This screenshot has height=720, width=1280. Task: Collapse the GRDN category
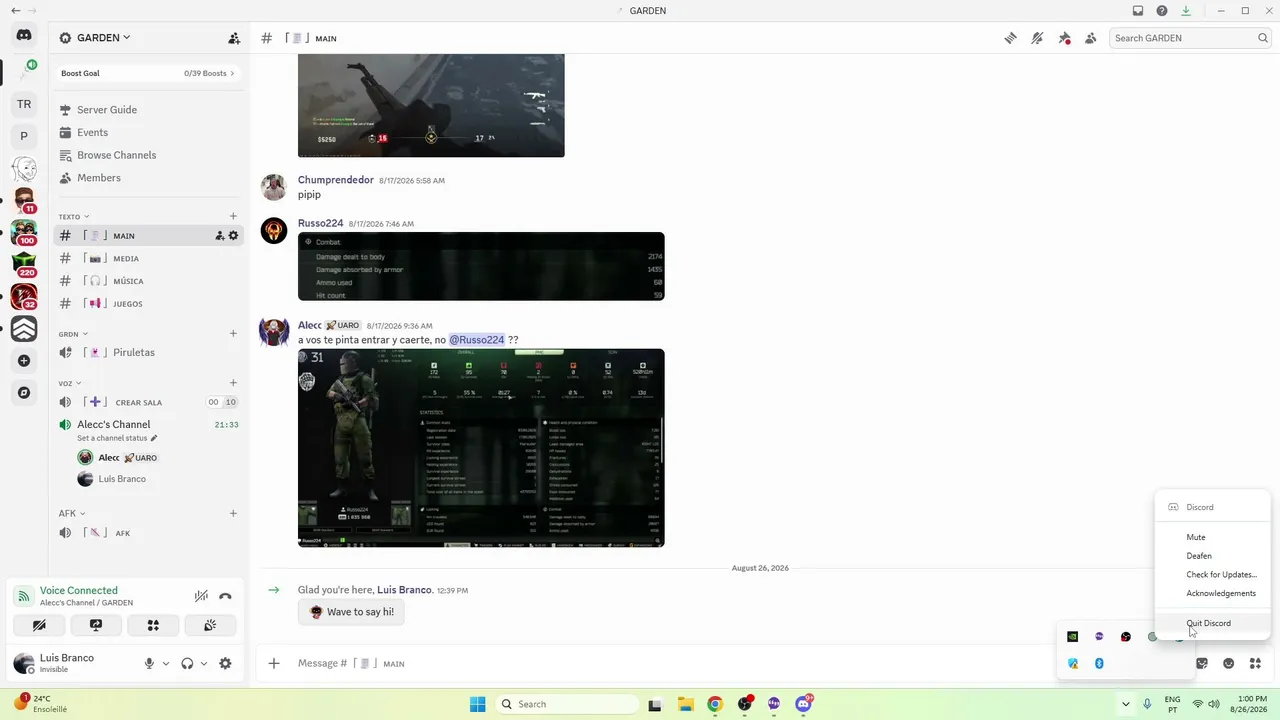click(73, 334)
